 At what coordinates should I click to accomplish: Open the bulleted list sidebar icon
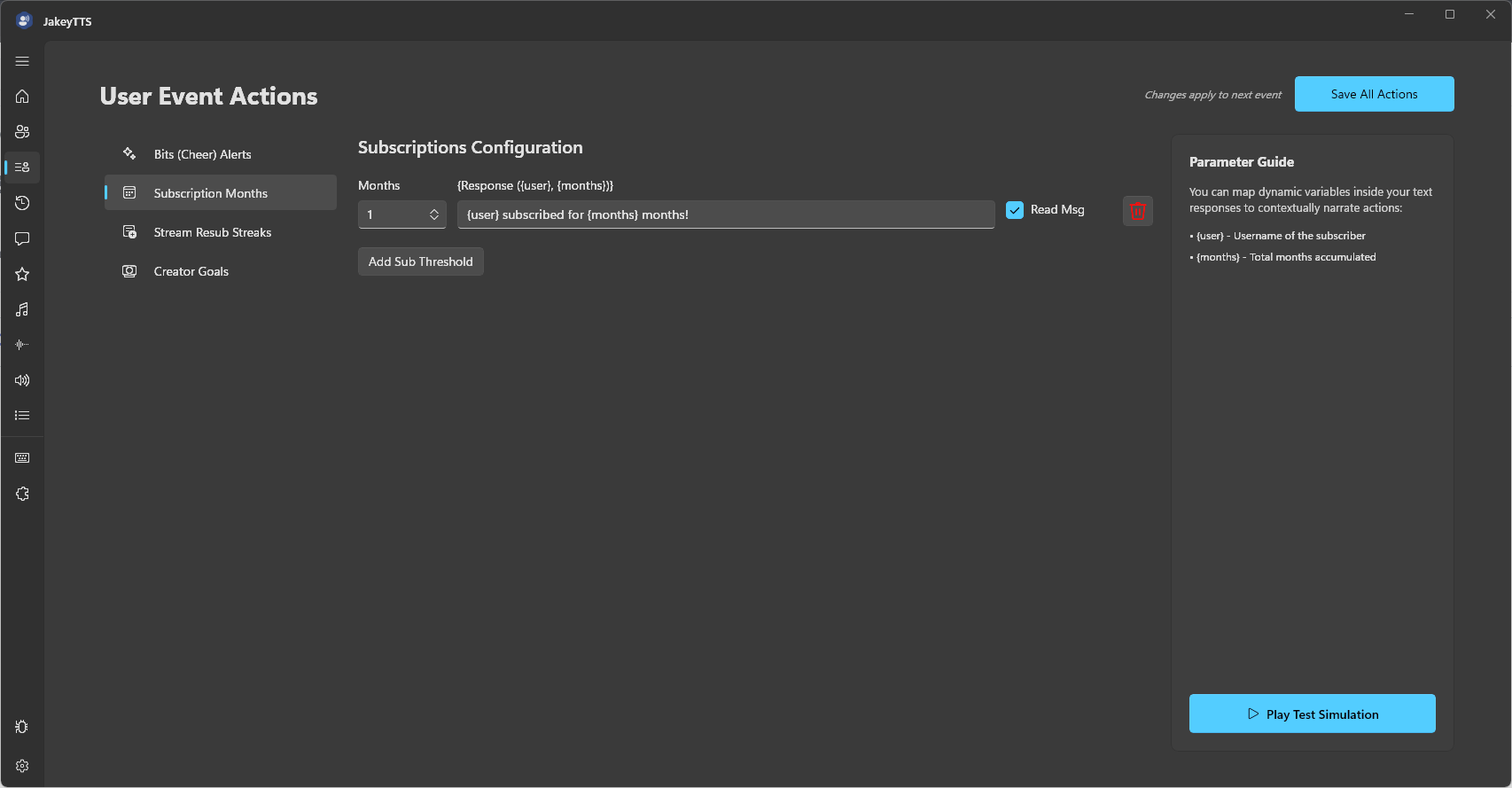pos(22,415)
